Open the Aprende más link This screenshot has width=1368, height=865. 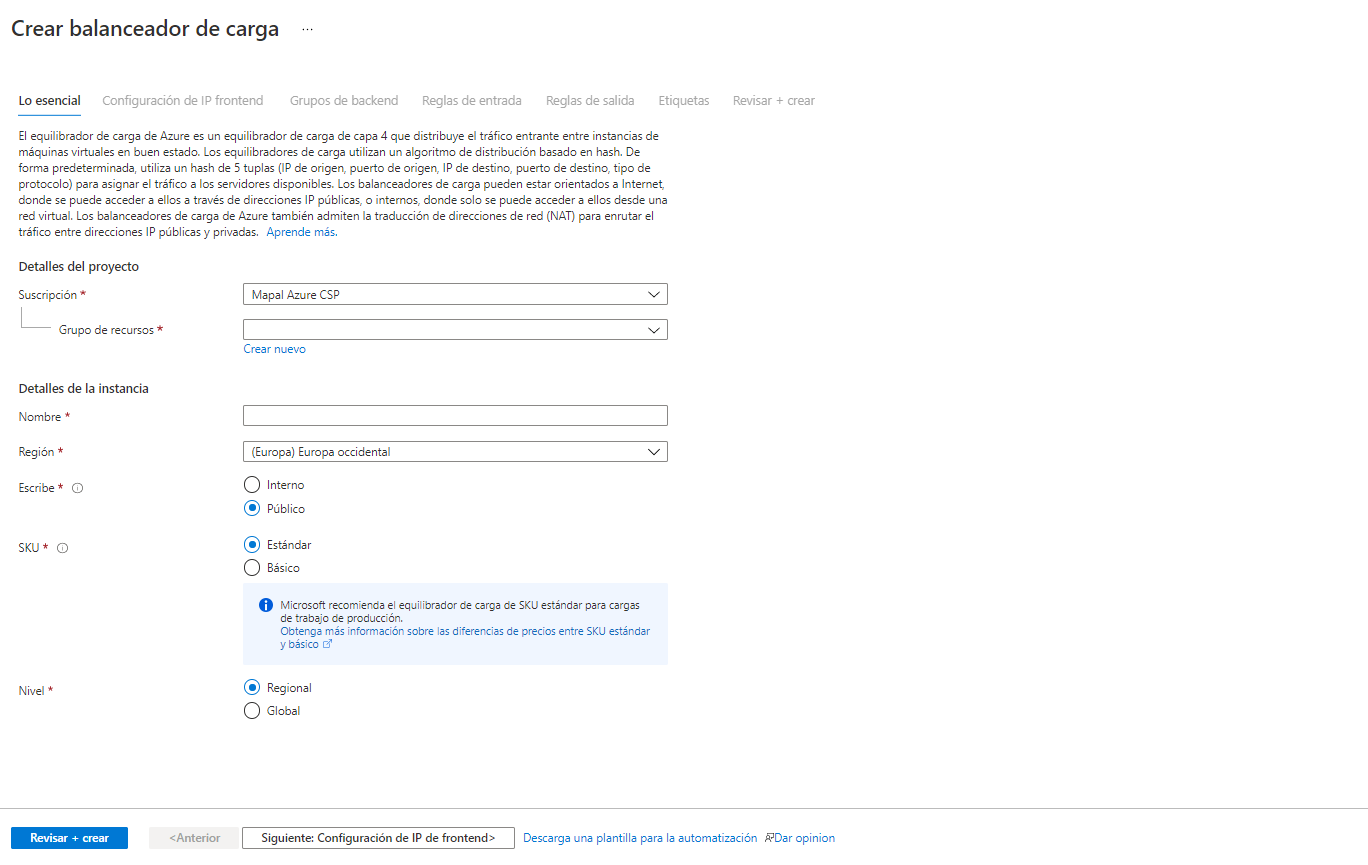[x=301, y=232]
